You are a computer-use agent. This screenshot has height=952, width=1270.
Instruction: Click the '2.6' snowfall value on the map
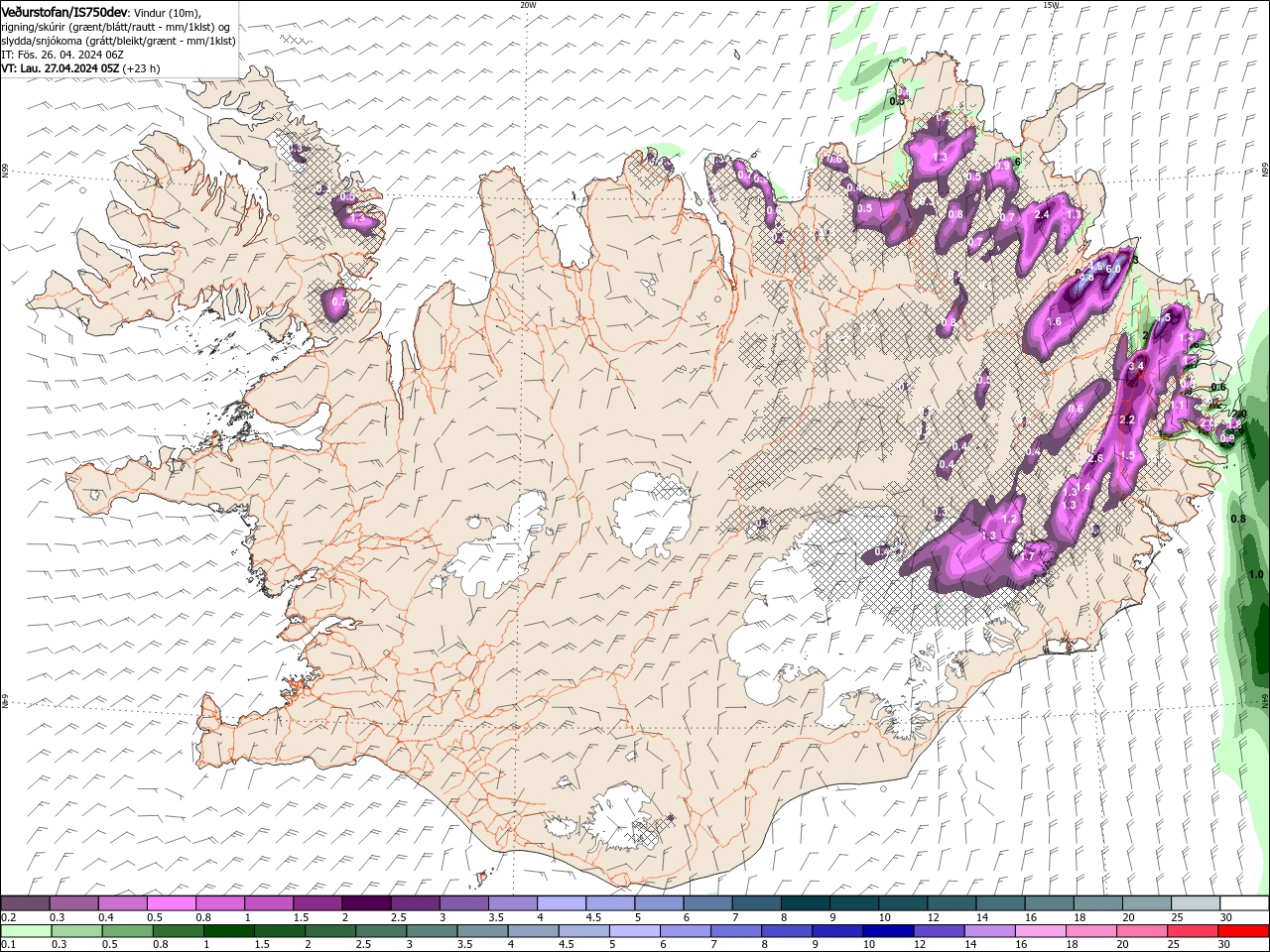point(1096,458)
